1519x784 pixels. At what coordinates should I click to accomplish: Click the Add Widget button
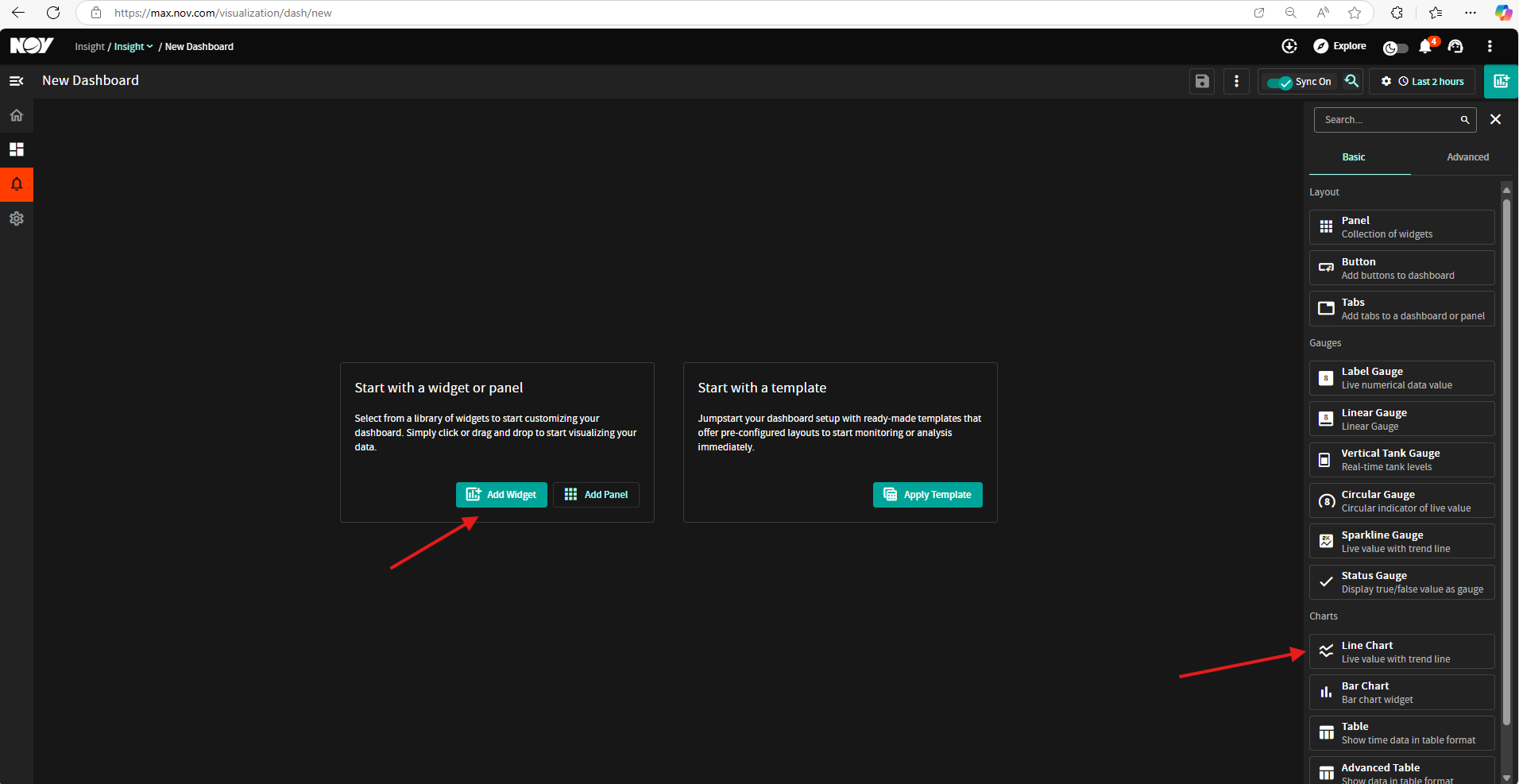(x=501, y=495)
